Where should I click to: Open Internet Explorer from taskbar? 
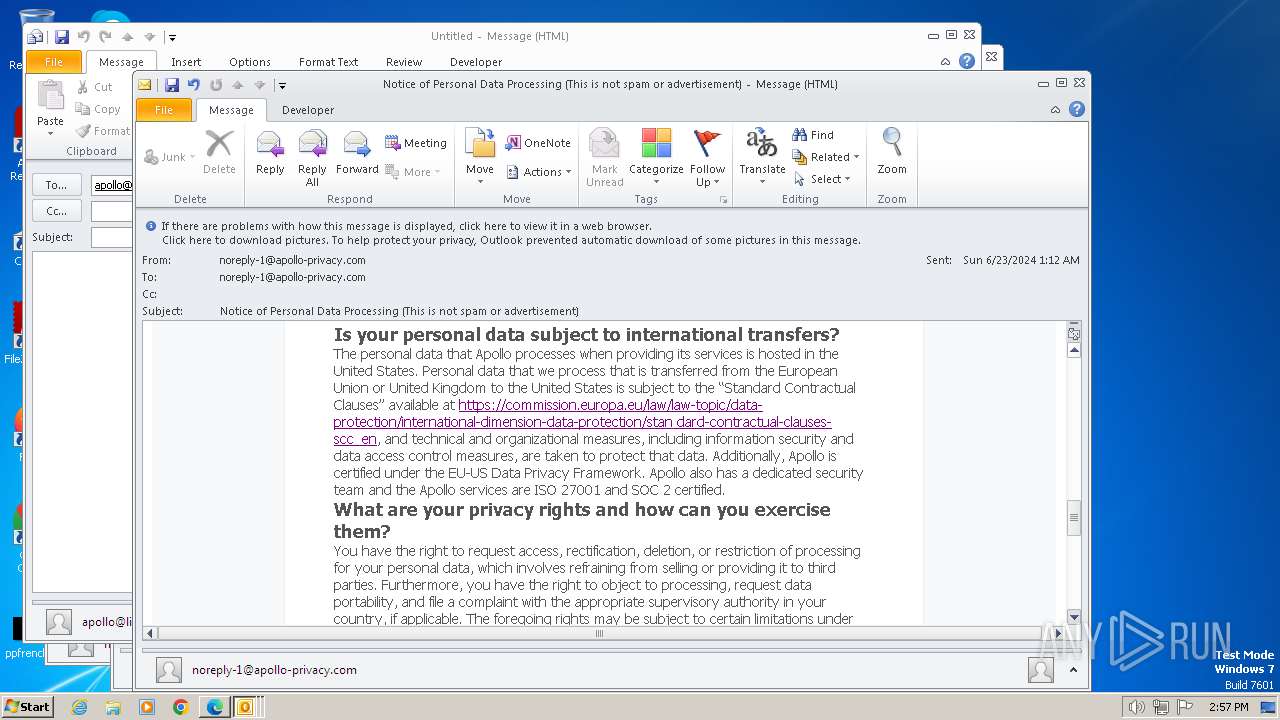79,707
